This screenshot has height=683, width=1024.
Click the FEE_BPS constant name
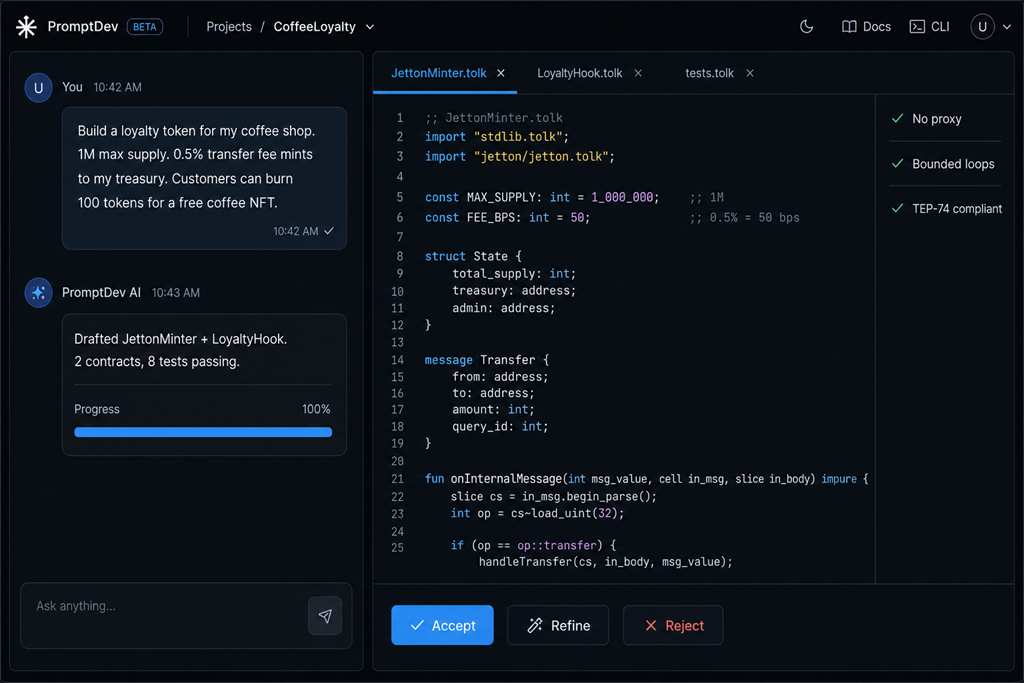[494, 217]
